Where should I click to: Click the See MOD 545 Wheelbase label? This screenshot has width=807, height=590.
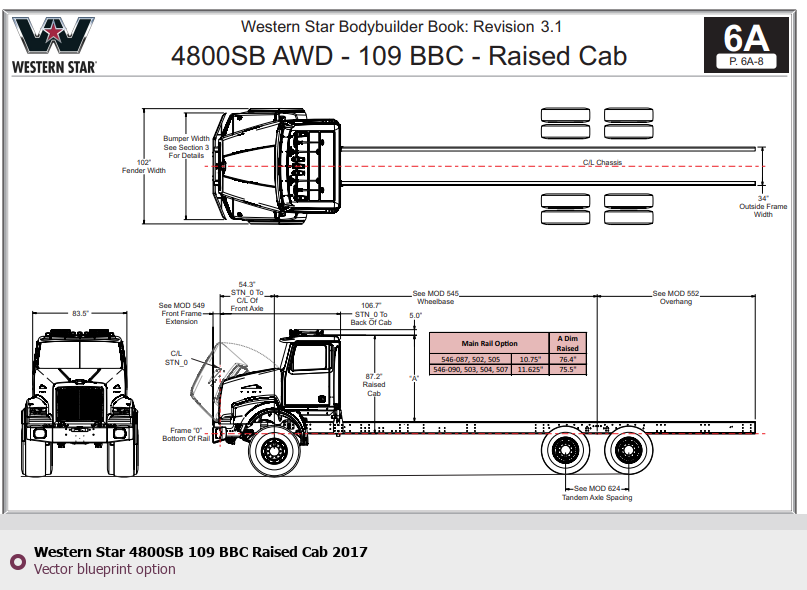pos(435,297)
